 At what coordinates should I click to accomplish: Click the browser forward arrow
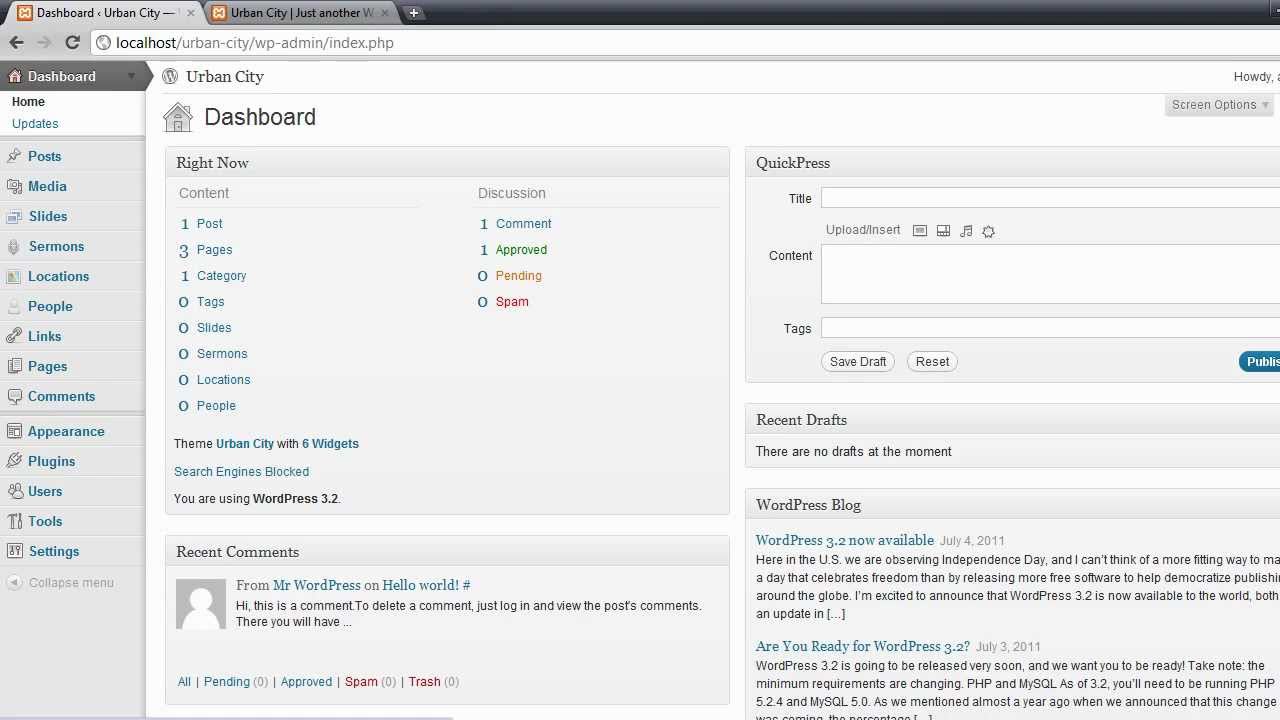point(44,42)
